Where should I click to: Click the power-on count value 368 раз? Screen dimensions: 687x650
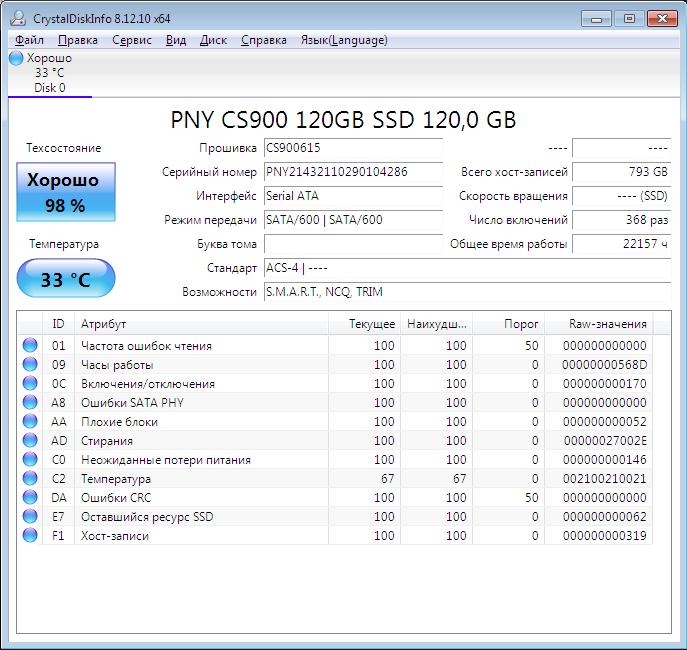[621, 220]
